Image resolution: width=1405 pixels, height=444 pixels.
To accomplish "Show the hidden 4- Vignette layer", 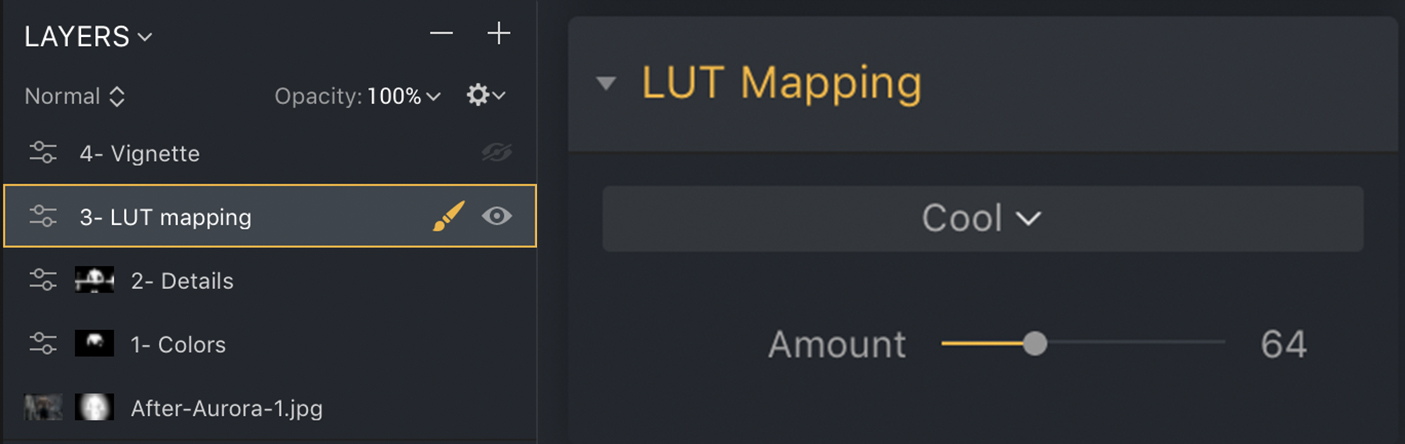I will (x=496, y=153).
